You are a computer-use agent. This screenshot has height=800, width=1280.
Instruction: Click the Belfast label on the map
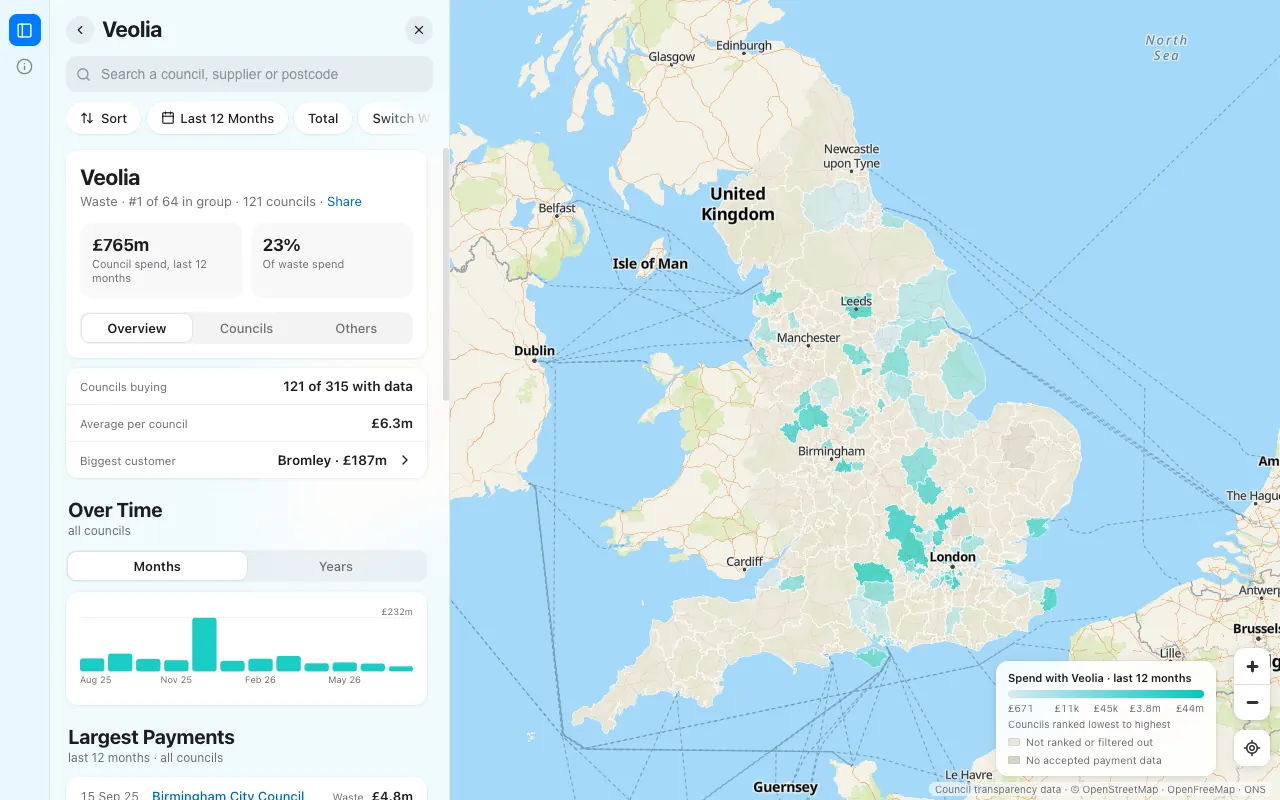557,208
